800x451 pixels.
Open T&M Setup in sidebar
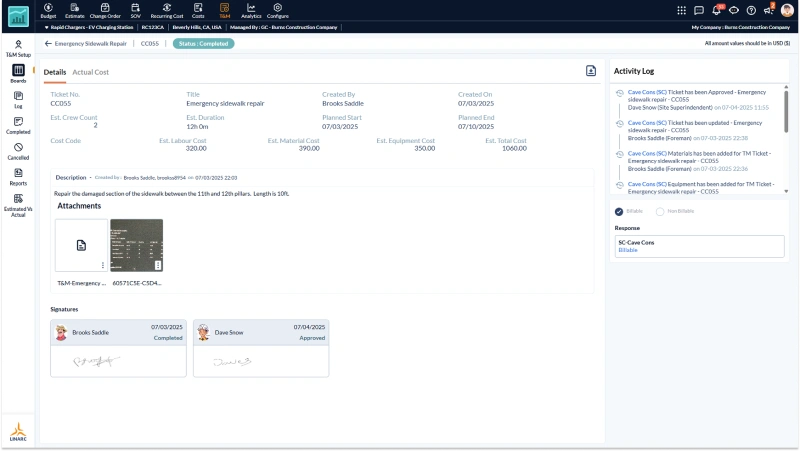tap(18, 48)
